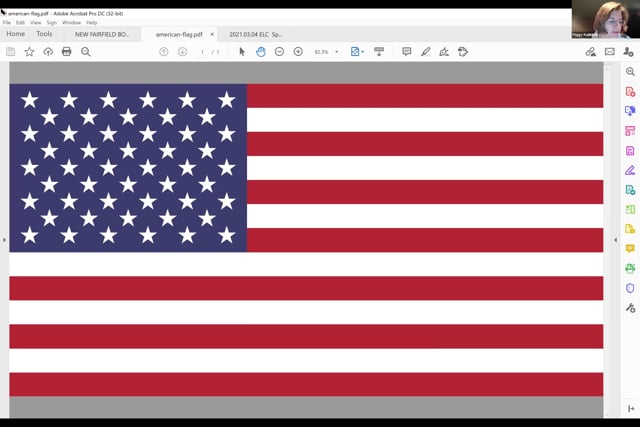The width and height of the screenshot is (640, 427).
Task: Print the document with printer icon
Action: (x=67, y=52)
